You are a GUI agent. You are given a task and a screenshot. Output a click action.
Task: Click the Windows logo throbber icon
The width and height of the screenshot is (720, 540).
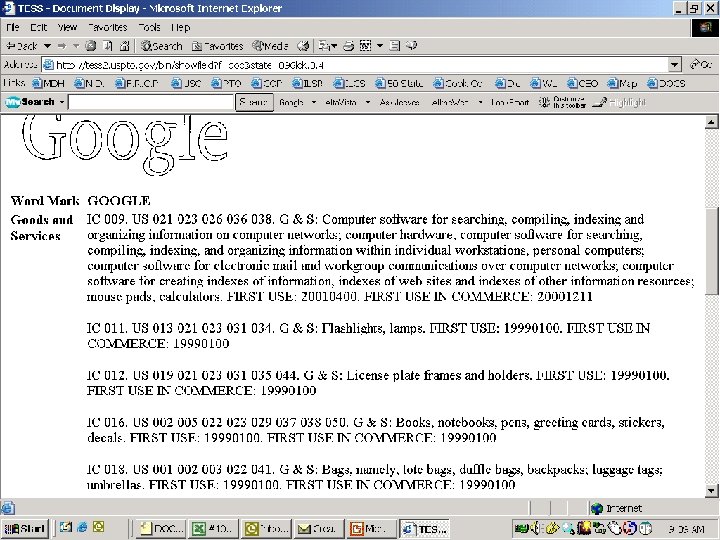tap(705, 28)
